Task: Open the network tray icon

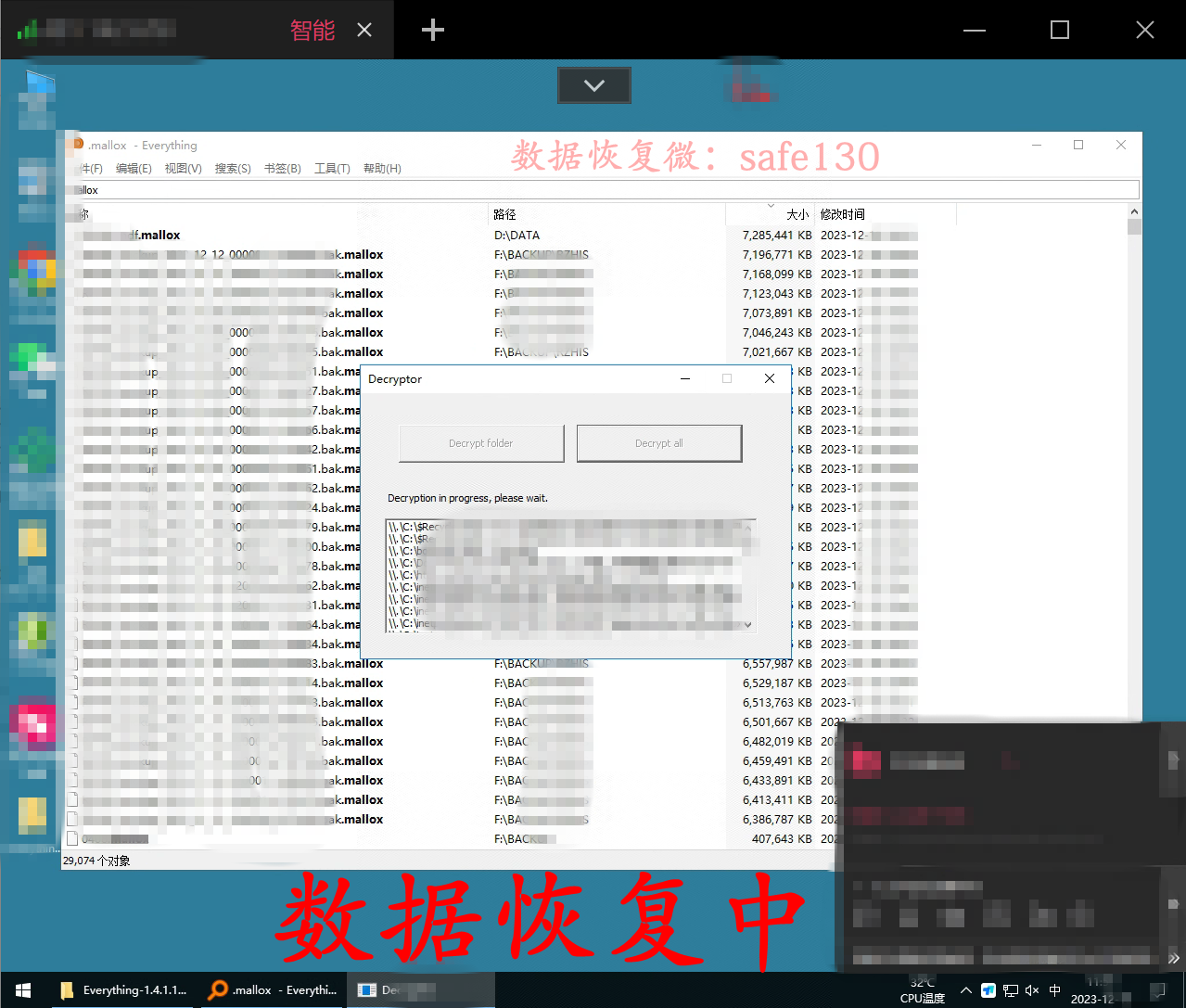Action: pyautogui.click(x=1011, y=990)
